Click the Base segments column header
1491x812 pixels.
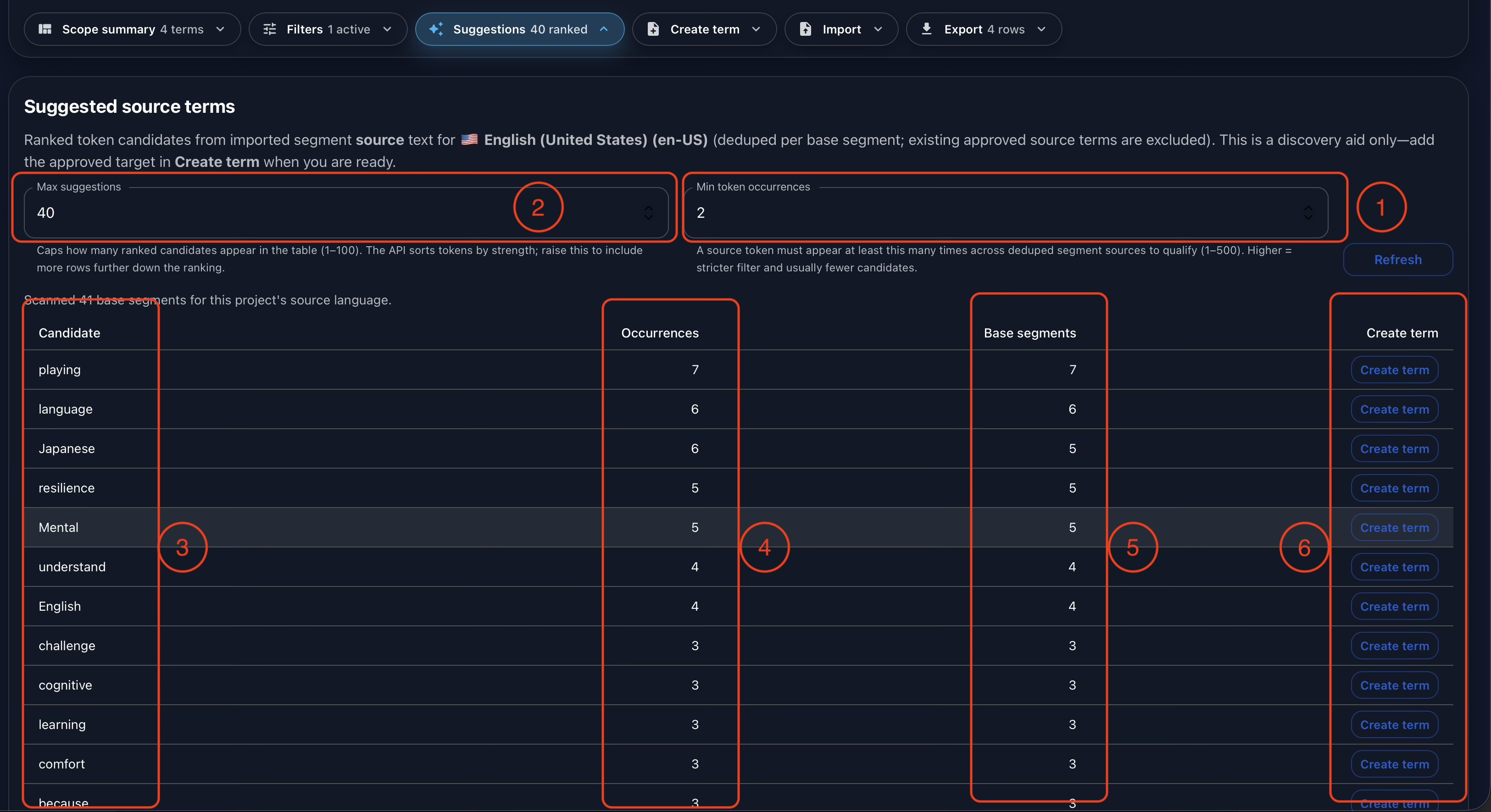1029,332
